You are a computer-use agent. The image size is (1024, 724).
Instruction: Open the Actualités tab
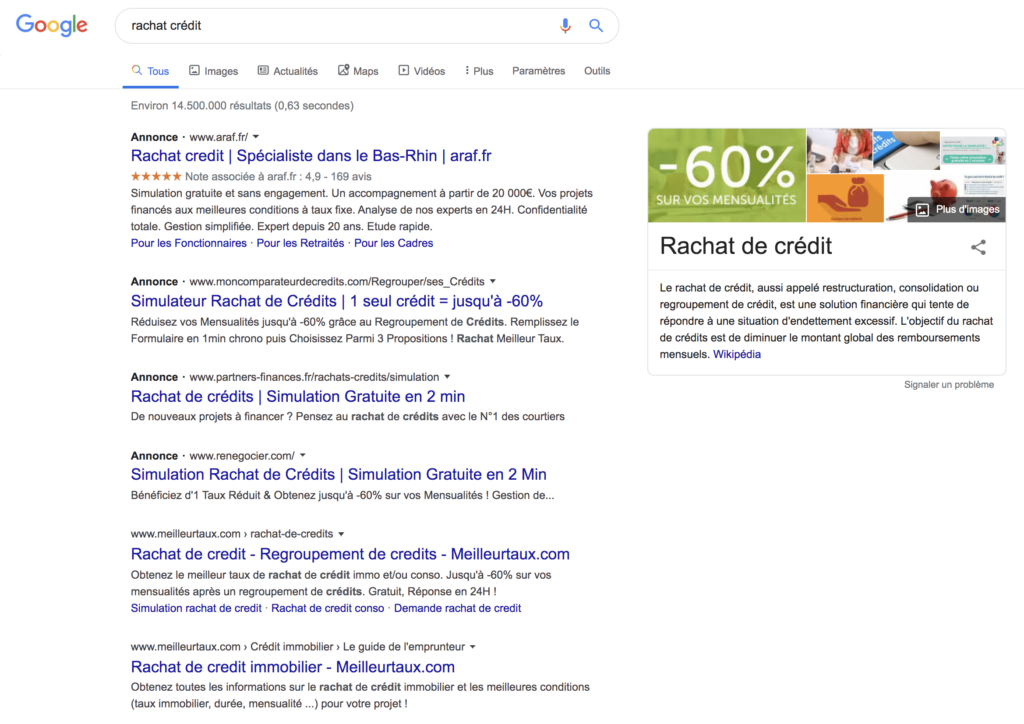[x=287, y=71]
